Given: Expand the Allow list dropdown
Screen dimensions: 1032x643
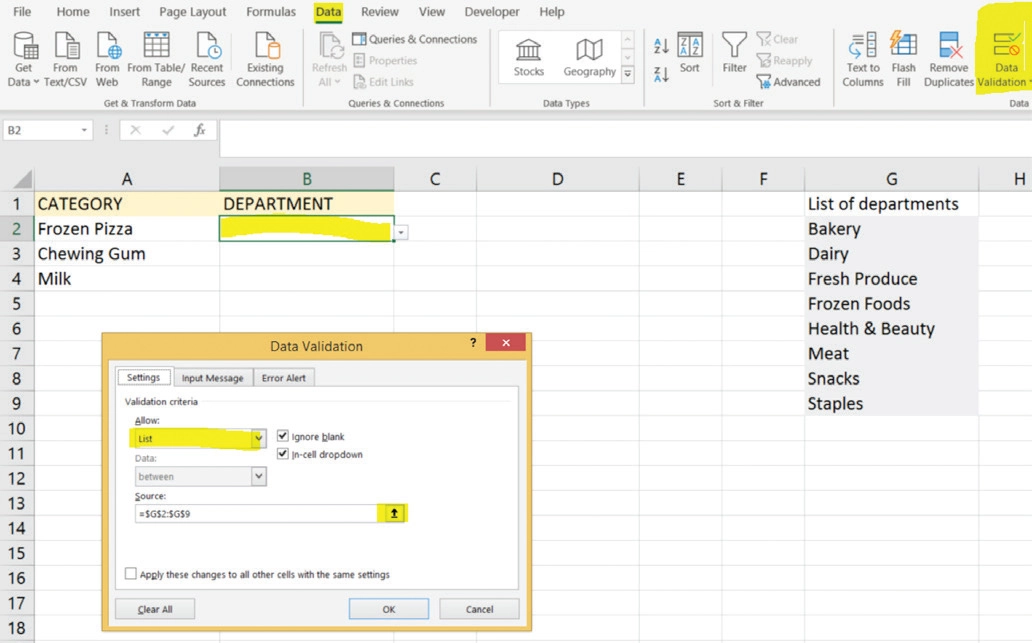Looking at the screenshot, I should pyautogui.click(x=259, y=438).
